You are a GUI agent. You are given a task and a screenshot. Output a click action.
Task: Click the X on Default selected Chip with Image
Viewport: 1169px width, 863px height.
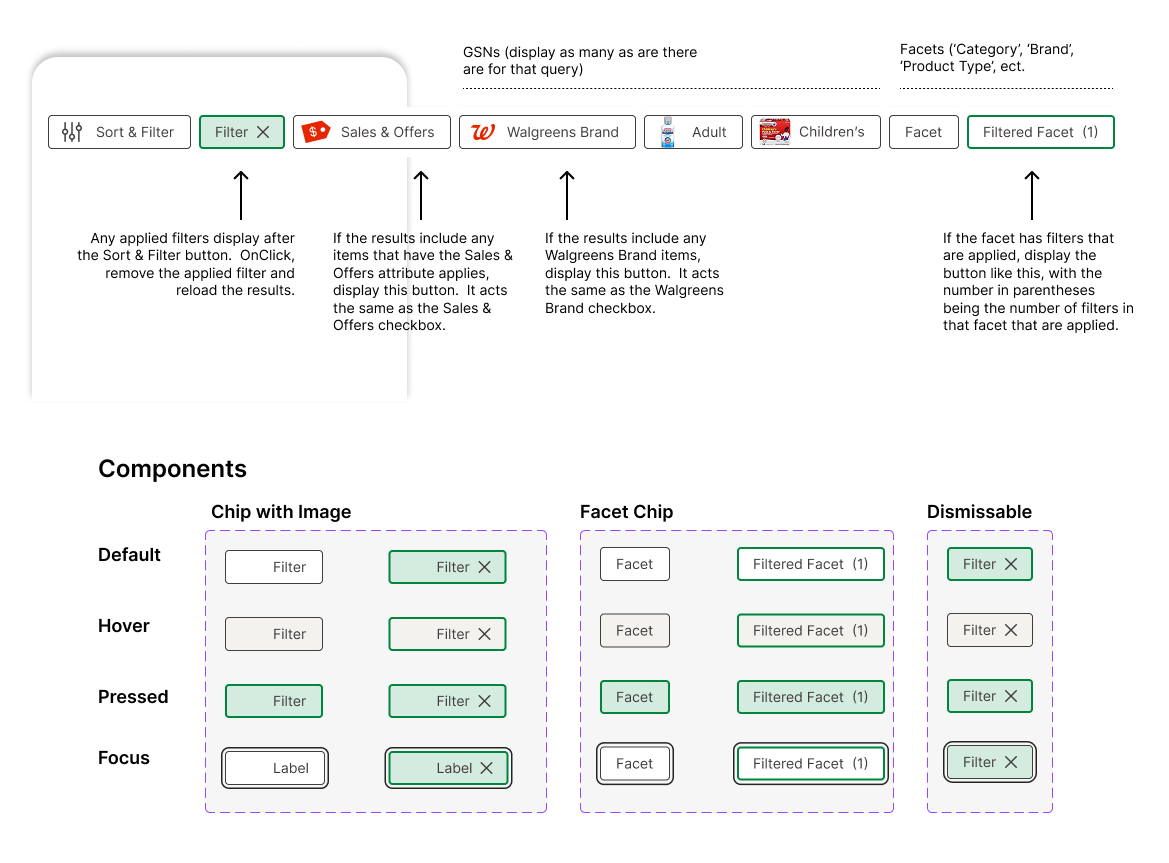pyautogui.click(x=485, y=567)
